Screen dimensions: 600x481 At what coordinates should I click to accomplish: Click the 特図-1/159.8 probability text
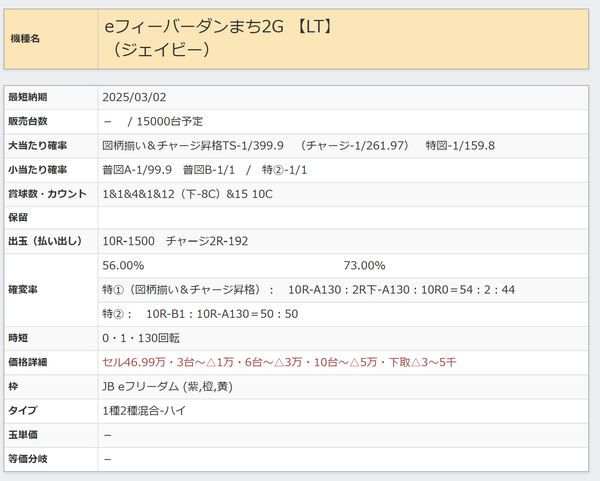coord(460,146)
